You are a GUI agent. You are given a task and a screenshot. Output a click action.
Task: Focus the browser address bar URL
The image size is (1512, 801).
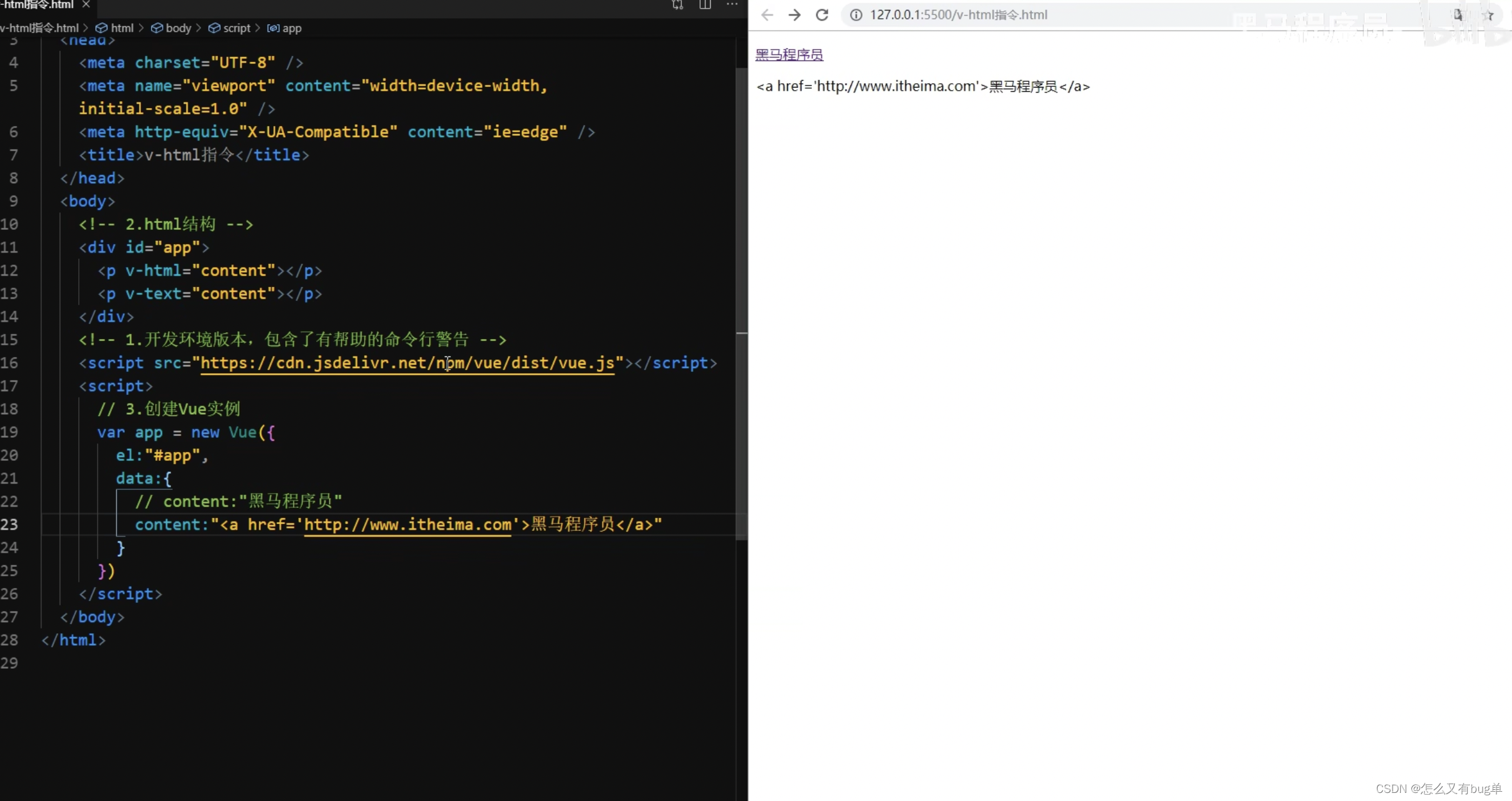[x=959, y=15]
